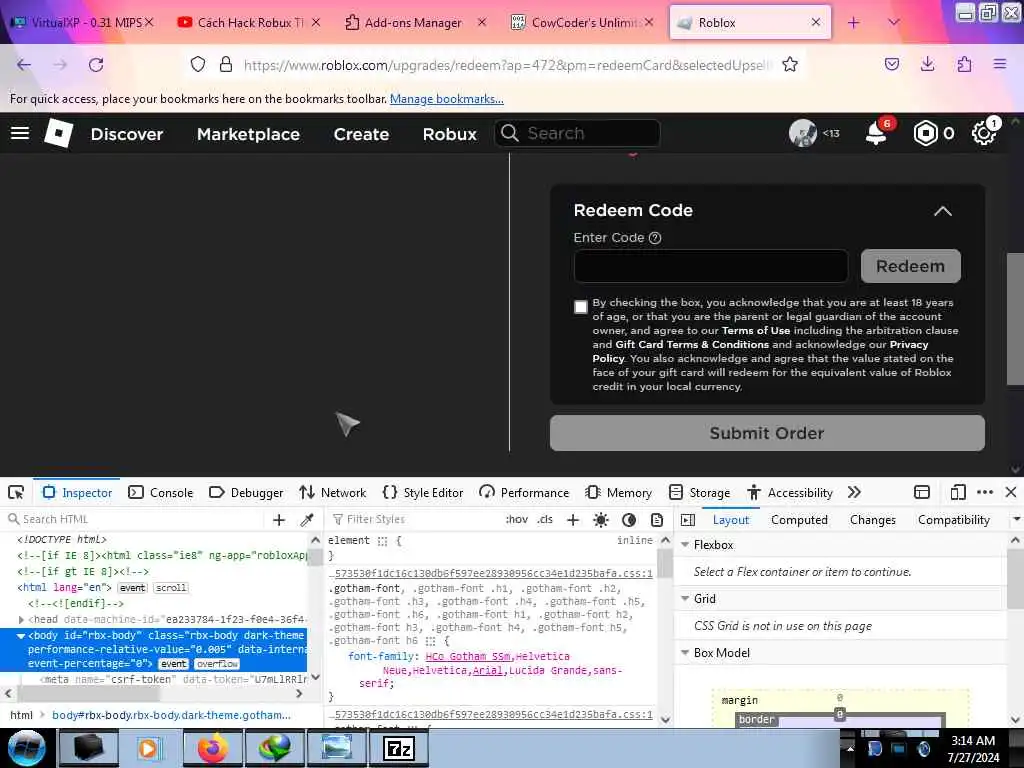Activate the element picker tool in DevTools

16,492
